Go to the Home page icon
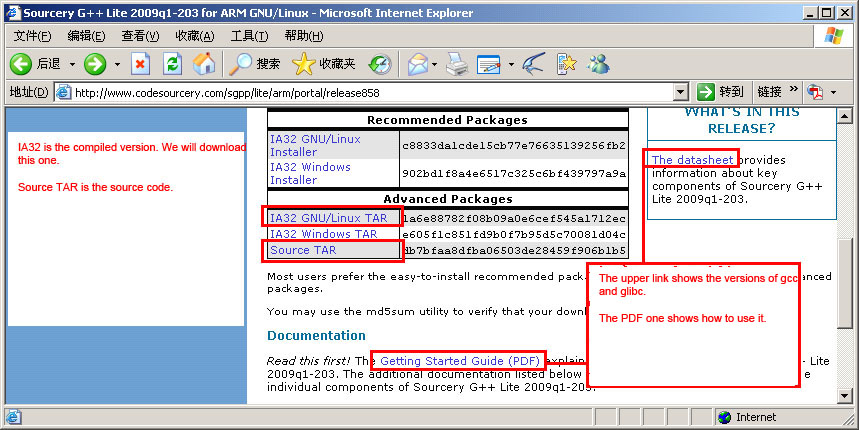859x430 pixels. point(204,64)
